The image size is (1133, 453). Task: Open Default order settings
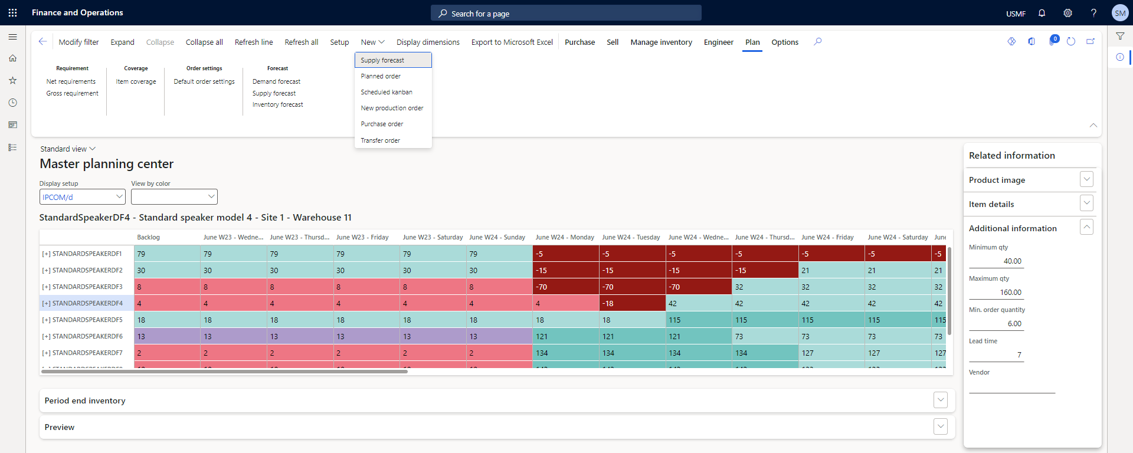204,82
